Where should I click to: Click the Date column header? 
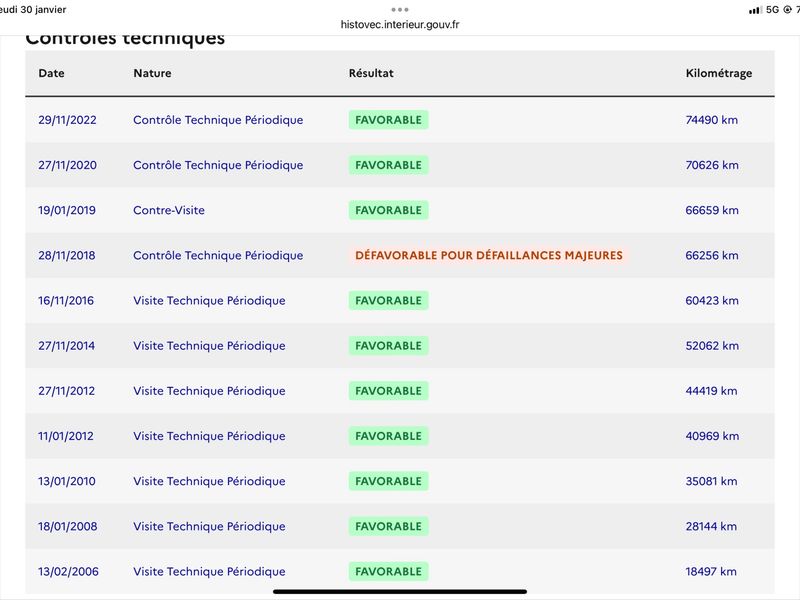[52, 73]
